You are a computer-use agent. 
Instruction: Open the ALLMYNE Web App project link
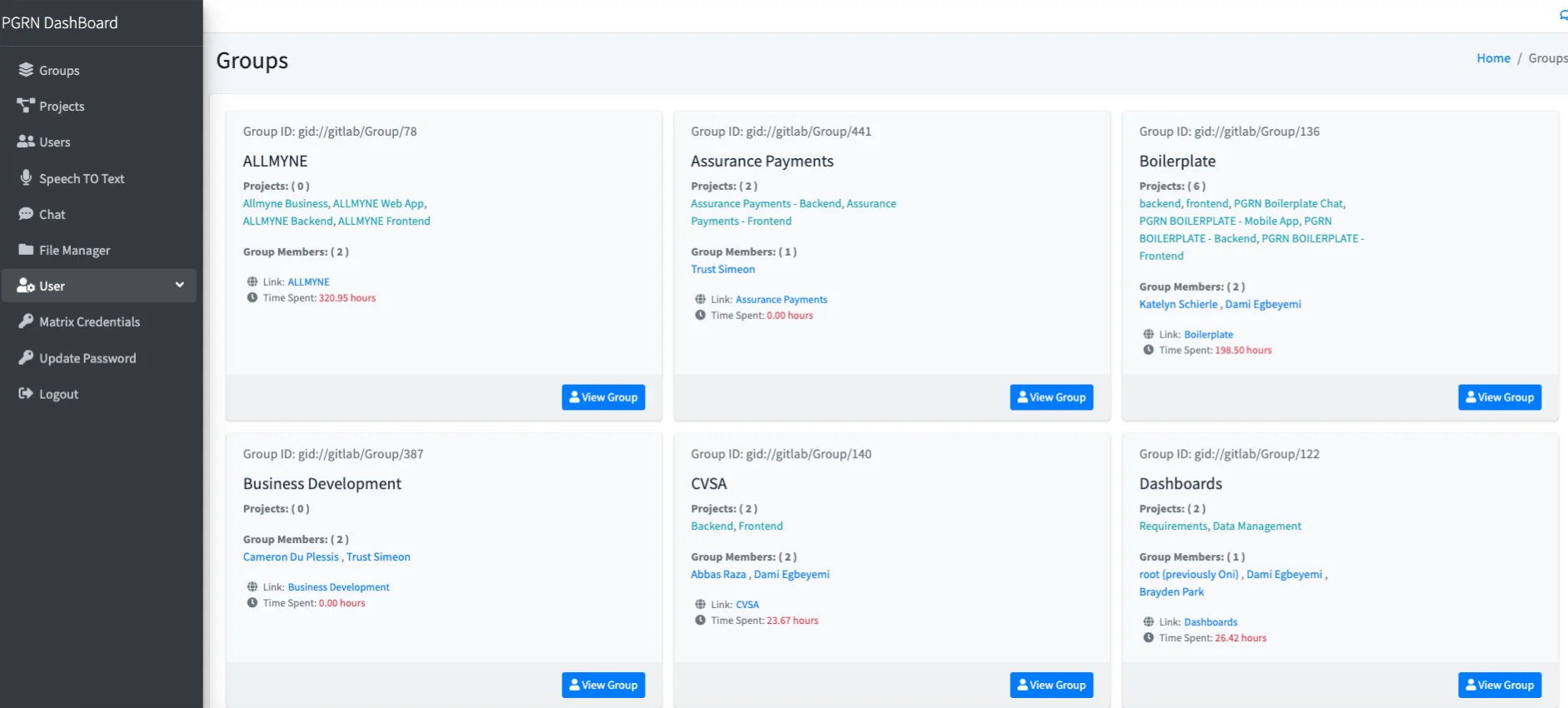click(x=378, y=204)
